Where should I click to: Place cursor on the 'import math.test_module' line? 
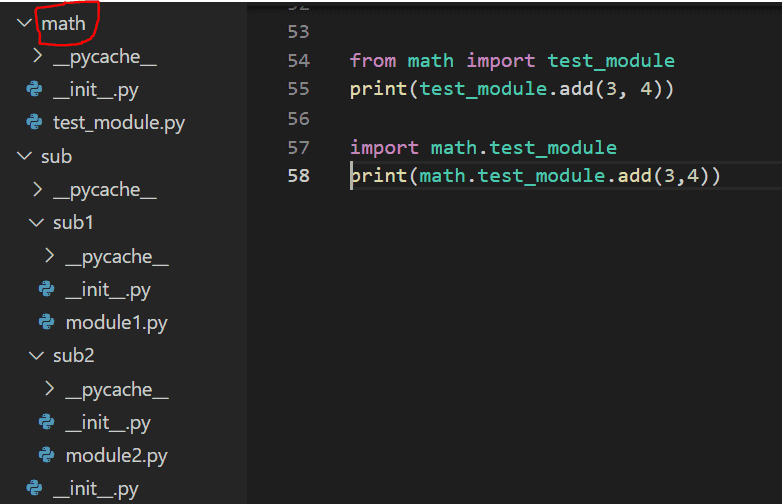coord(483,148)
